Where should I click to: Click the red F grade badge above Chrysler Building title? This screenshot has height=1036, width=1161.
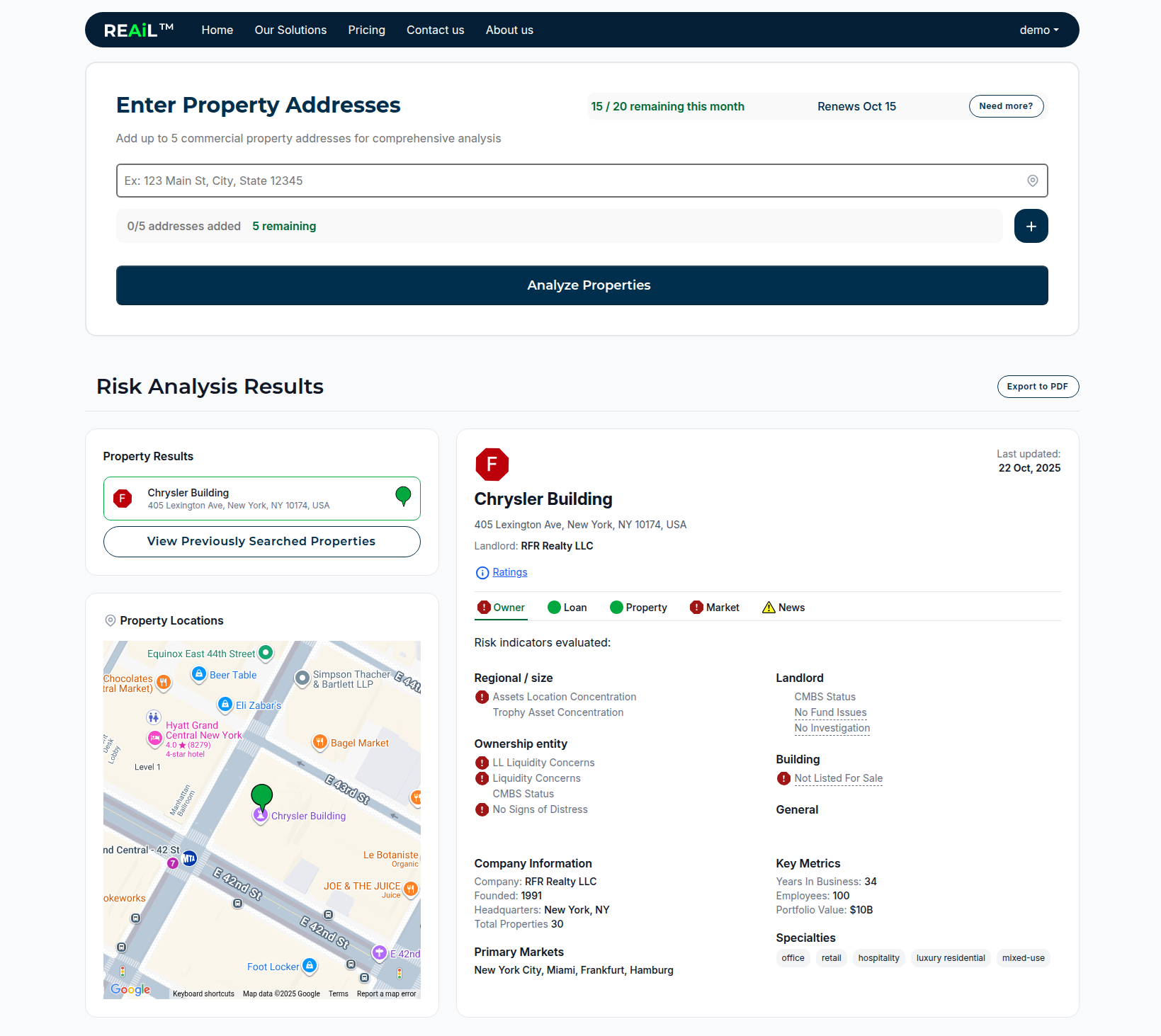point(492,465)
